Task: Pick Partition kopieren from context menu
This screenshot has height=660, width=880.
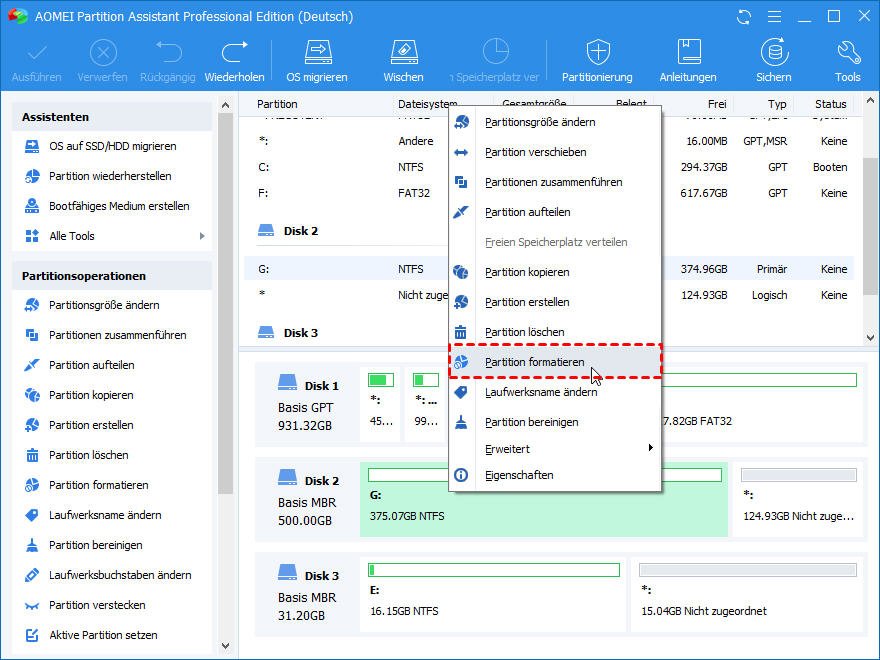Action: click(554, 272)
